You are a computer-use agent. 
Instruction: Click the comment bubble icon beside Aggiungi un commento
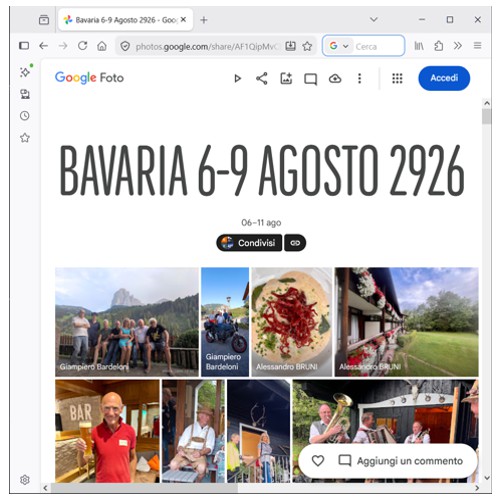click(x=345, y=461)
